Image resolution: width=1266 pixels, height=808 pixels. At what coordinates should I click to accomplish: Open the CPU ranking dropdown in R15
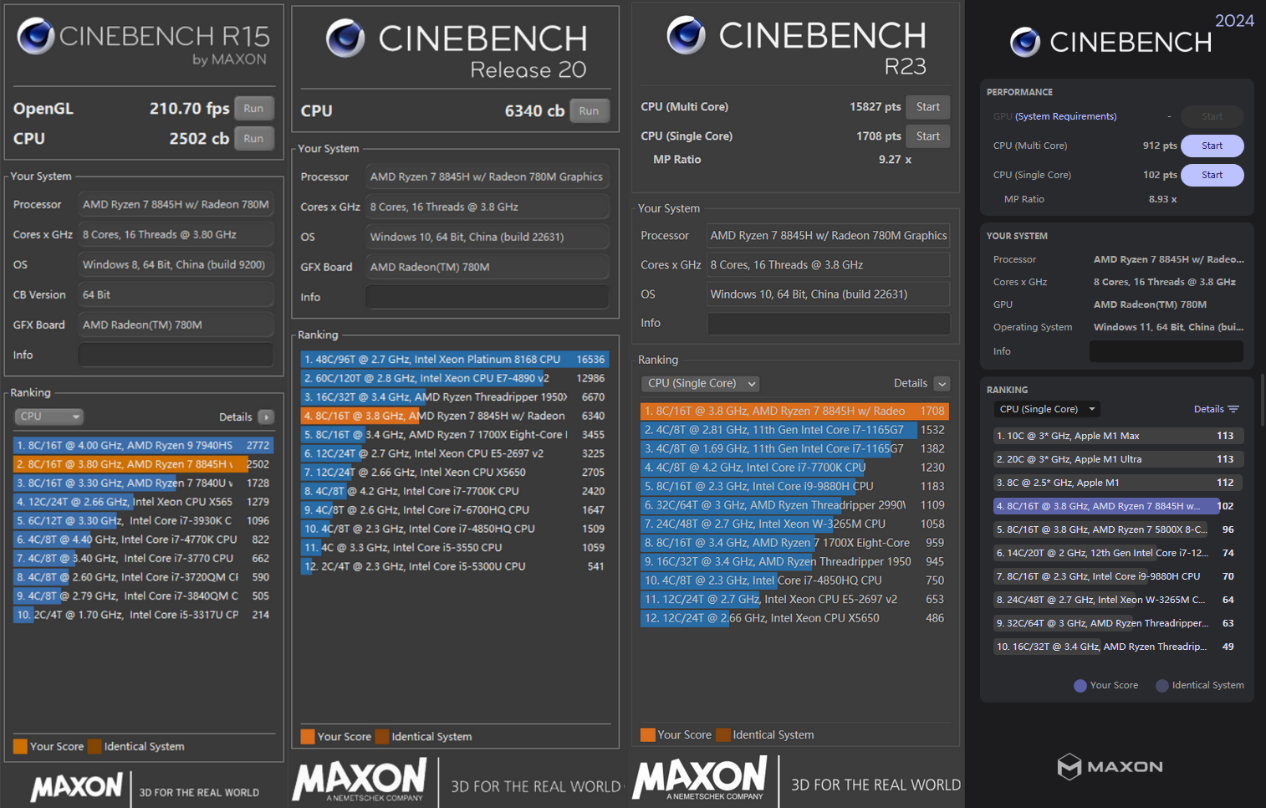(48, 417)
